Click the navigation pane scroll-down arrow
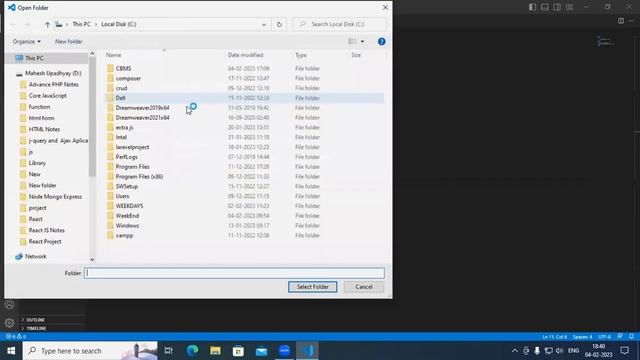 [92, 259]
